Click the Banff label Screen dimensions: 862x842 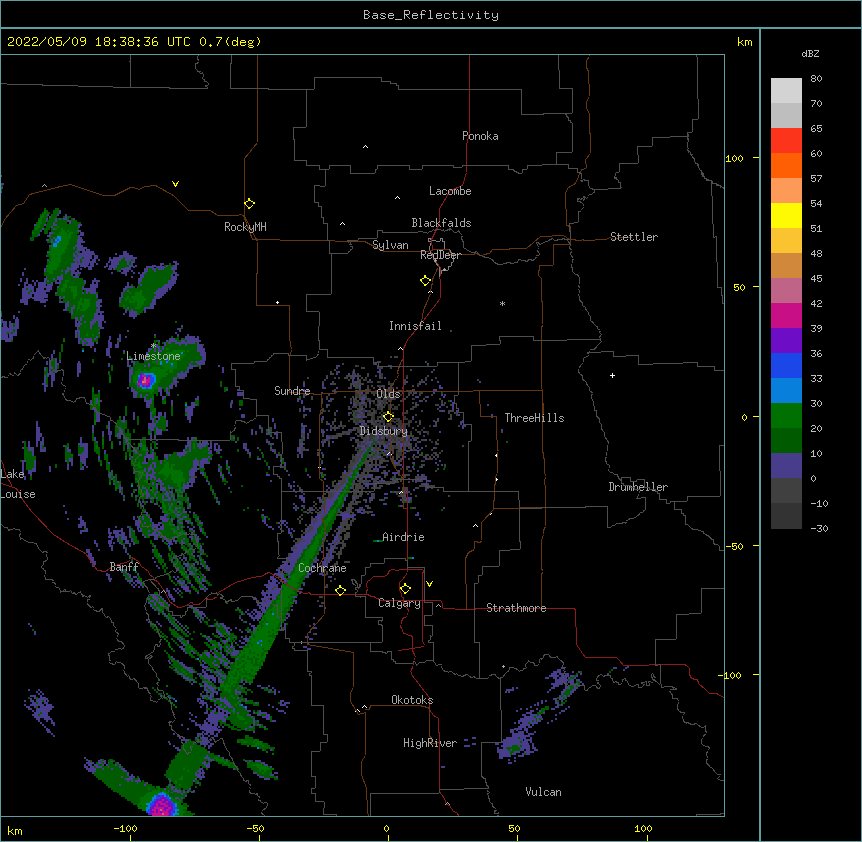(x=124, y=567)
